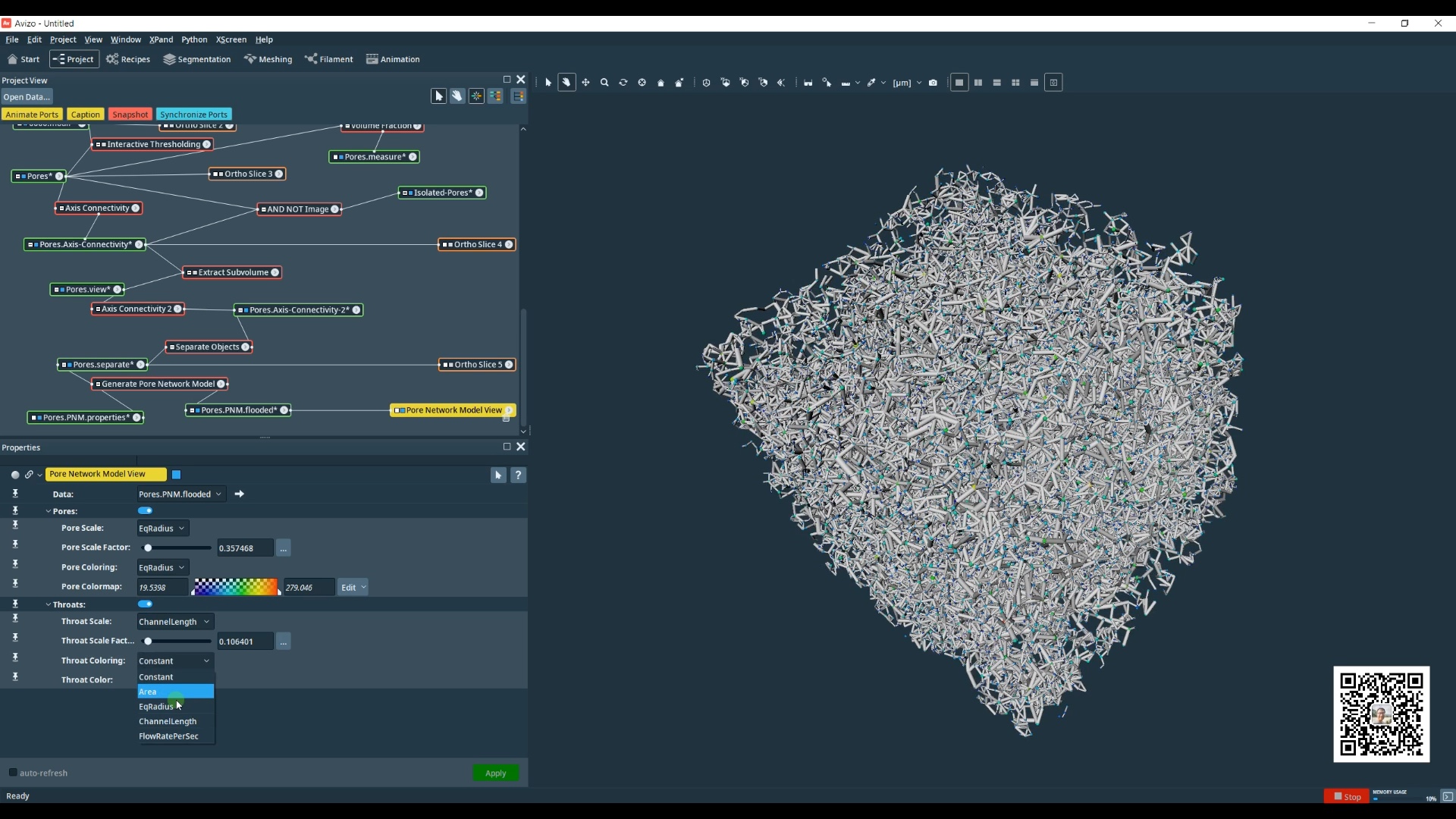This screenshot has width=1456, height=819.
Task: Switch to four viewers layout
Action: (1016, 83)
